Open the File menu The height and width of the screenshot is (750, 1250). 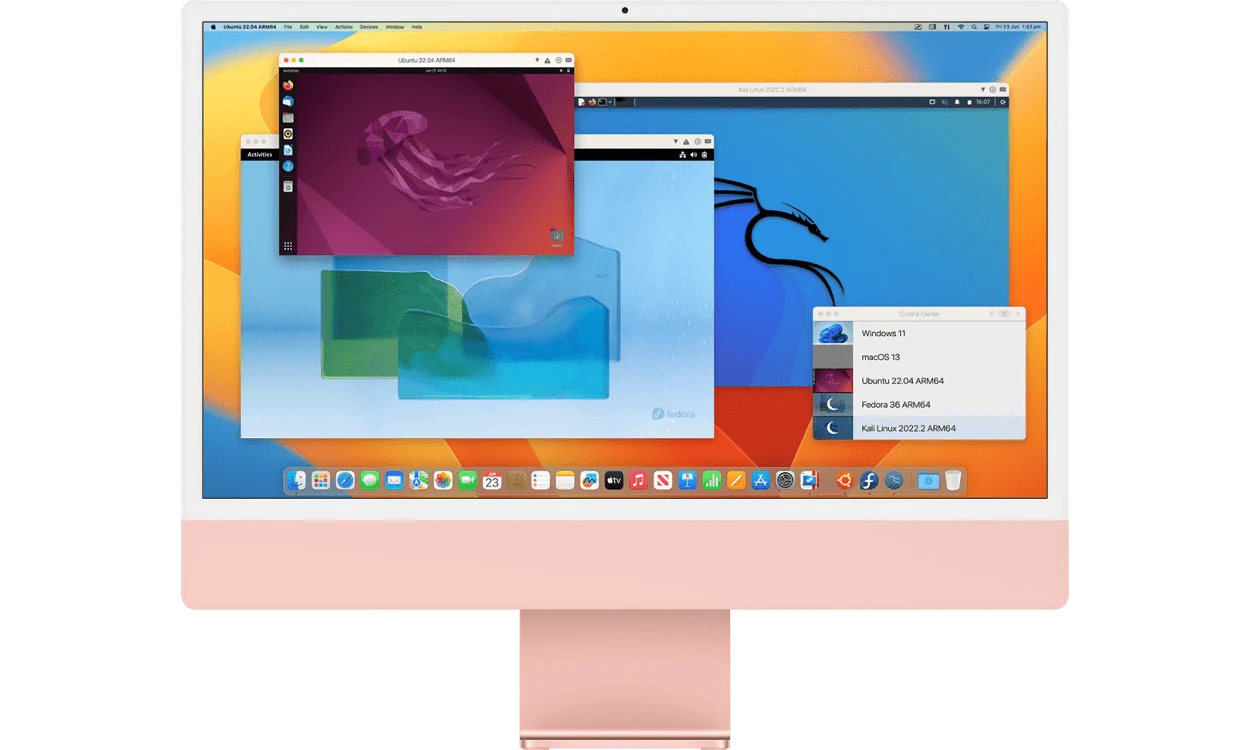288,26
